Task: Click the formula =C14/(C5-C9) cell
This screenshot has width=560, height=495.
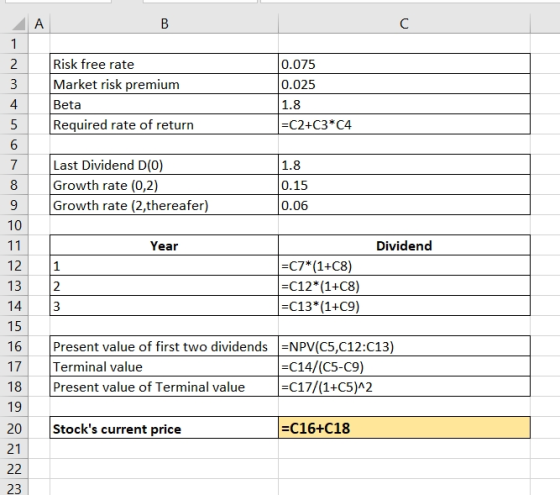Action: [x=404, y=366]
